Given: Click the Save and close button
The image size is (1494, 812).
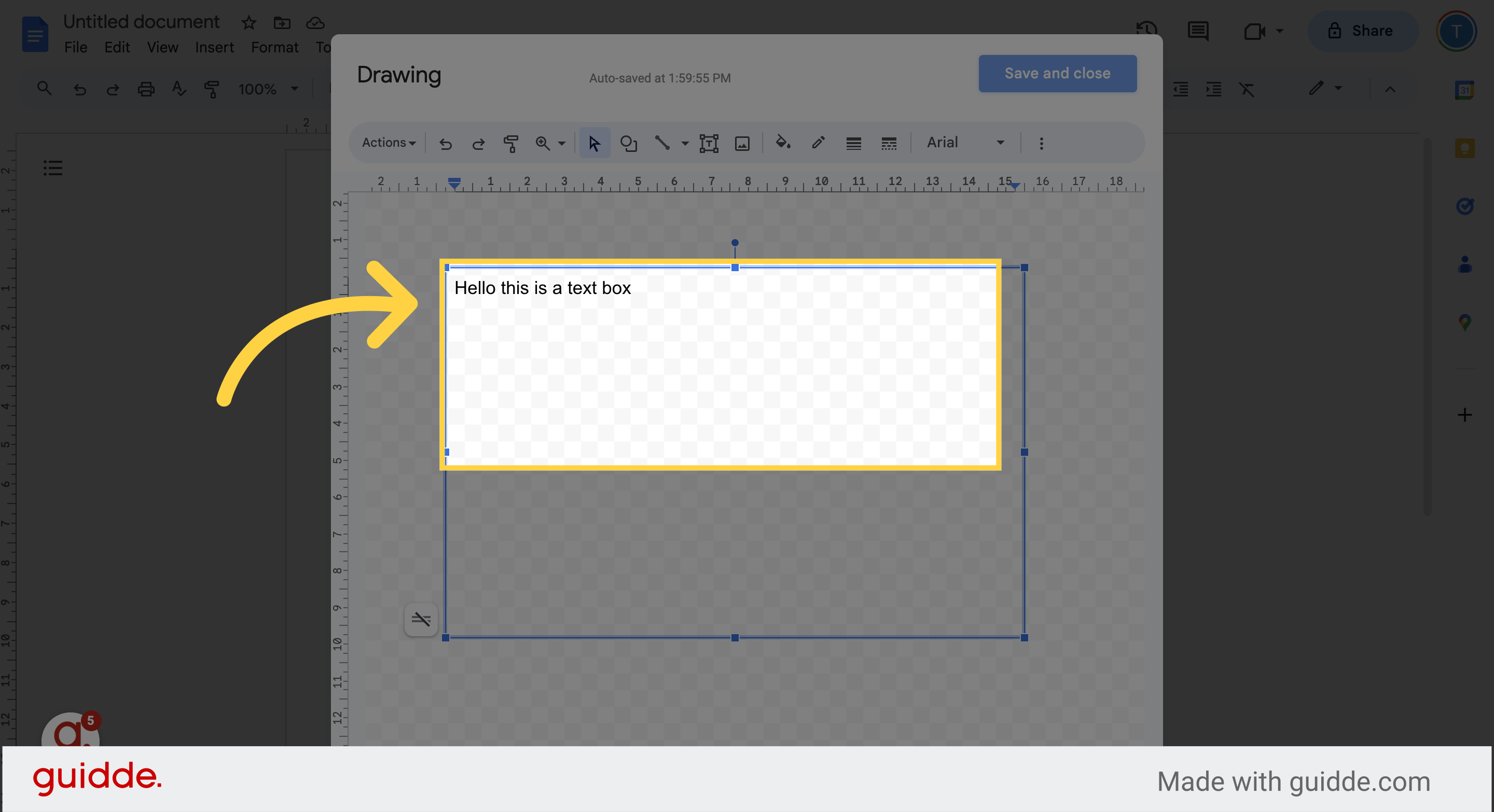Looking at the screenshot, I should click(x=1057, y=74).
